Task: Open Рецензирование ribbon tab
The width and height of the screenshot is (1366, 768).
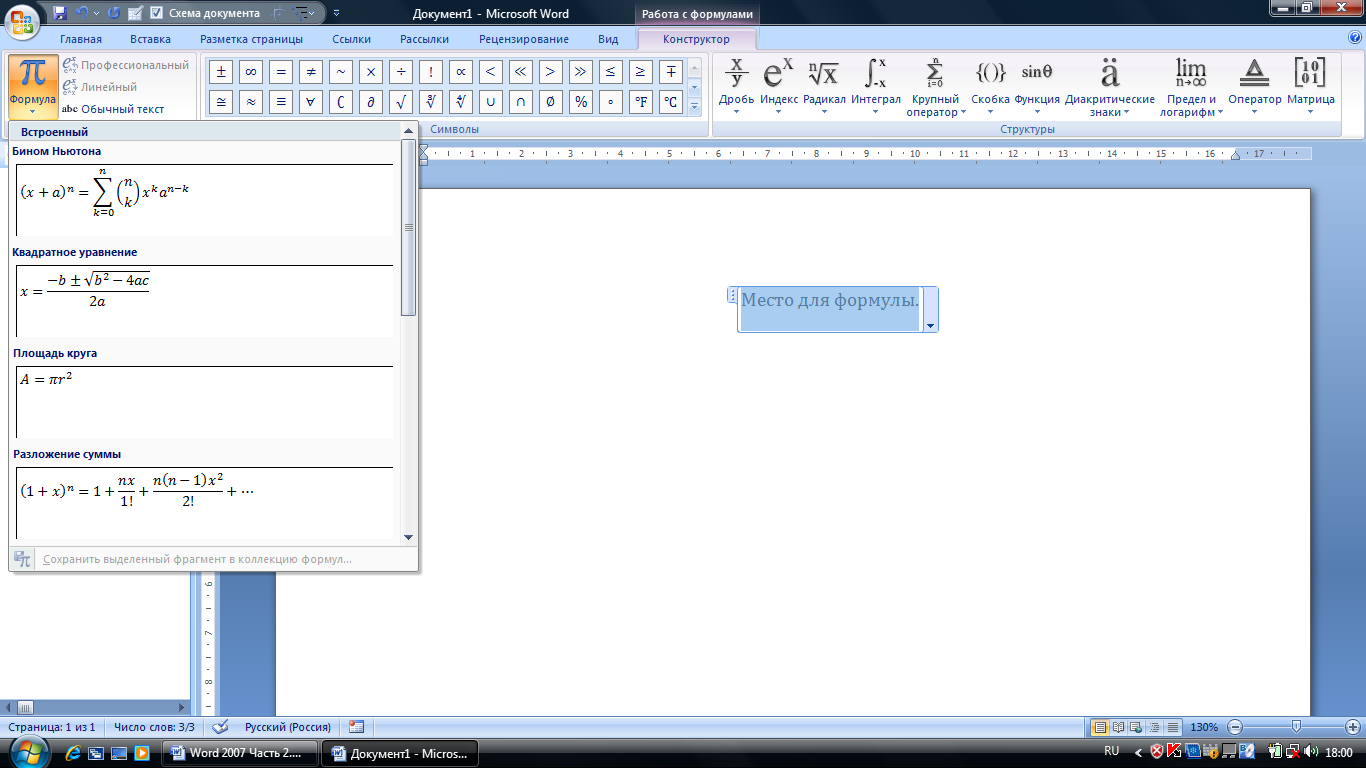Action: pyautogui.click(x=524, y=39)
